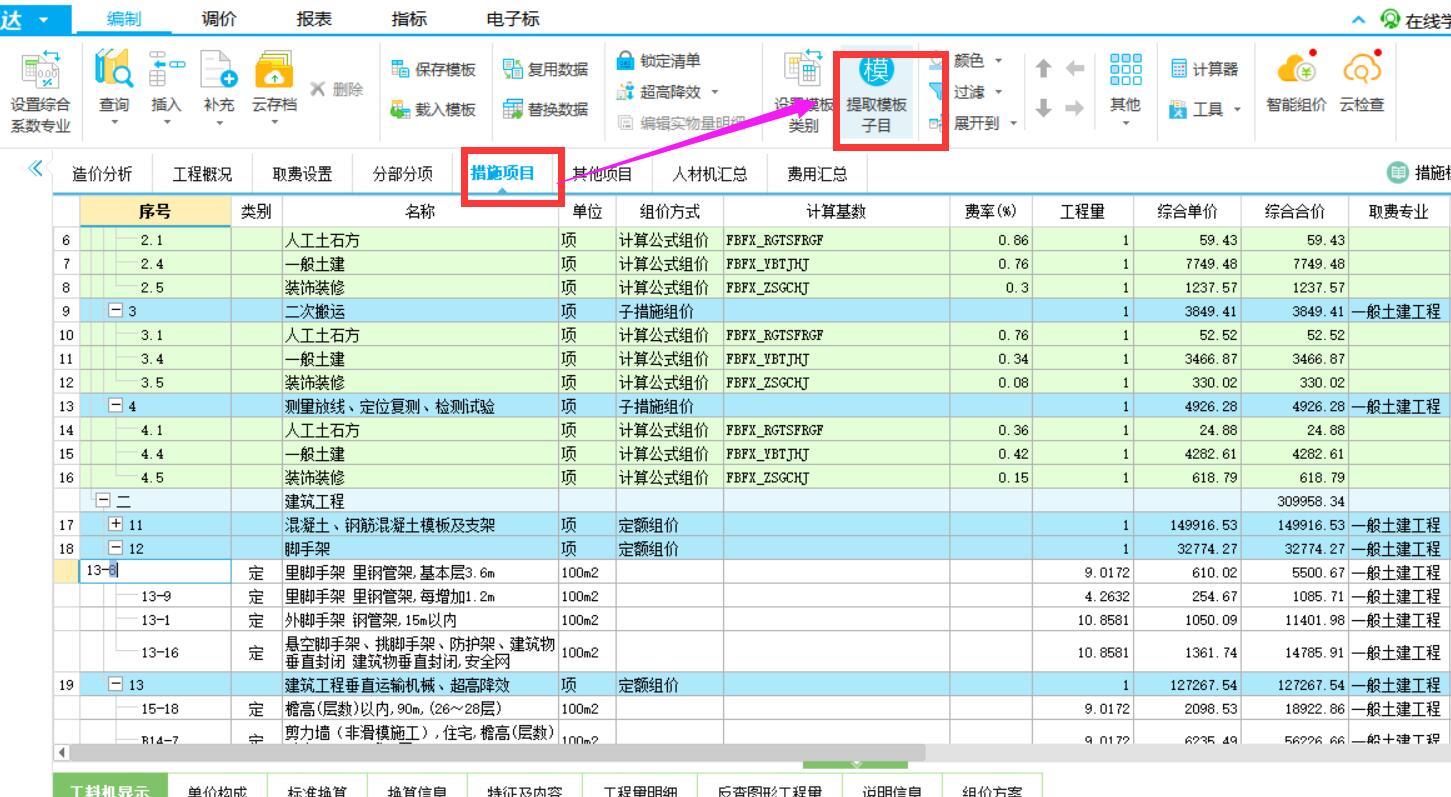The height and width of the screenshot is (797, 1451).
Task: Click 保存模板 save template
Action: (433, 70)
